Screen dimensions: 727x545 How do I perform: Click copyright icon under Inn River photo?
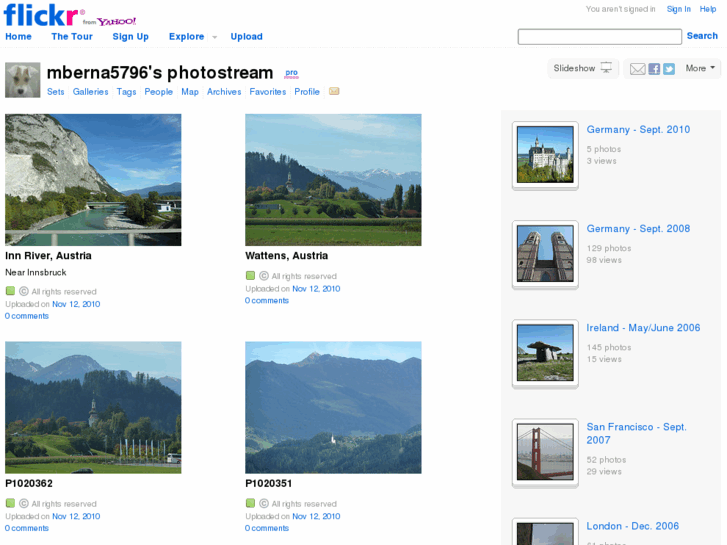[x=24, y=291]
